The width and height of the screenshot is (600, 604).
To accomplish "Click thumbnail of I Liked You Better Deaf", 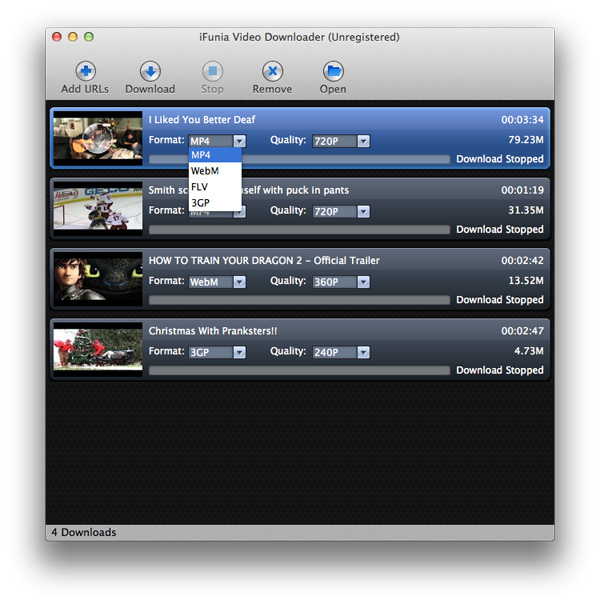I will [98, 138].
